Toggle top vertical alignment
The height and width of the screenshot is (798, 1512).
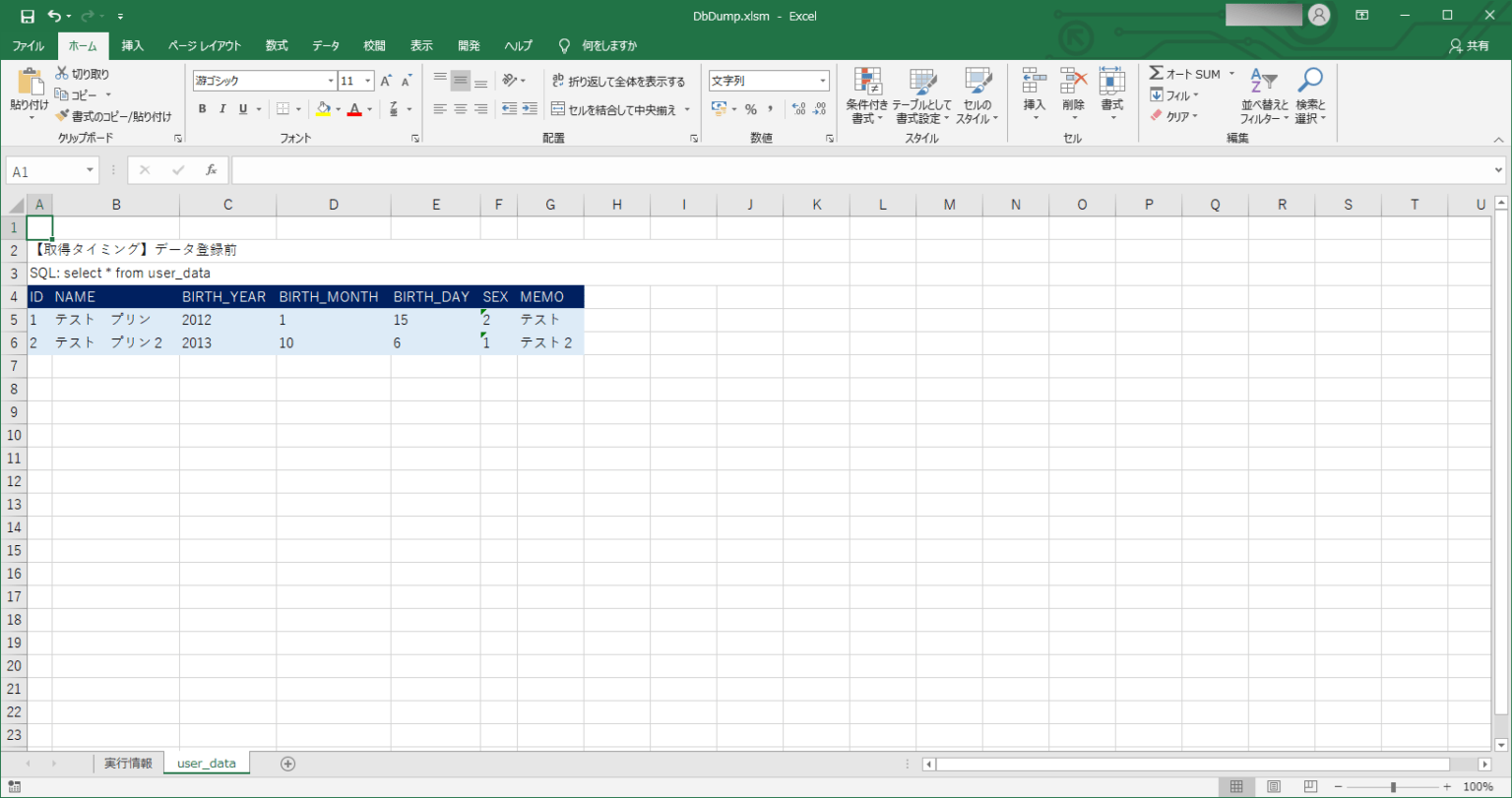440,81
